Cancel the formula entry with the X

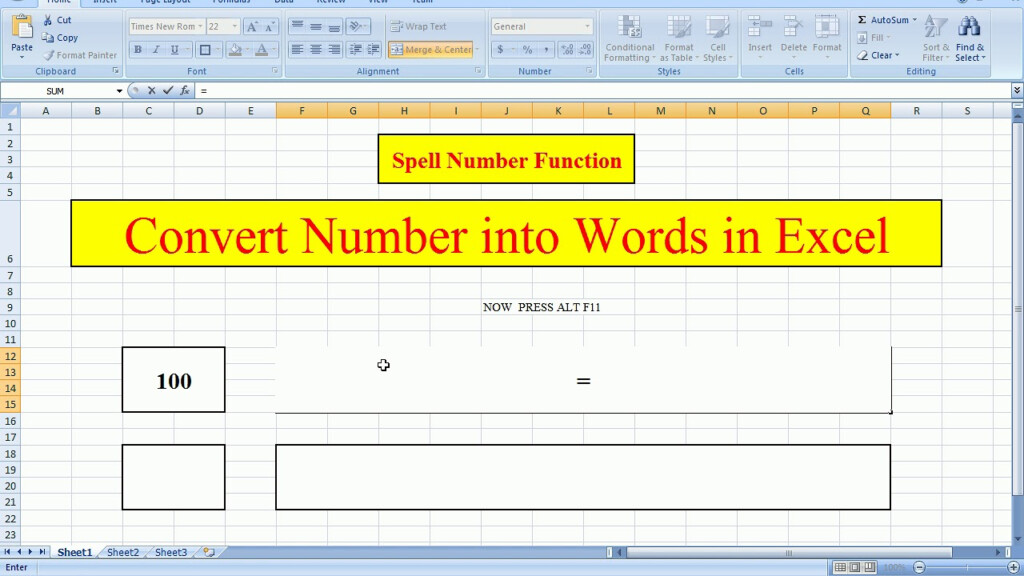151,91
